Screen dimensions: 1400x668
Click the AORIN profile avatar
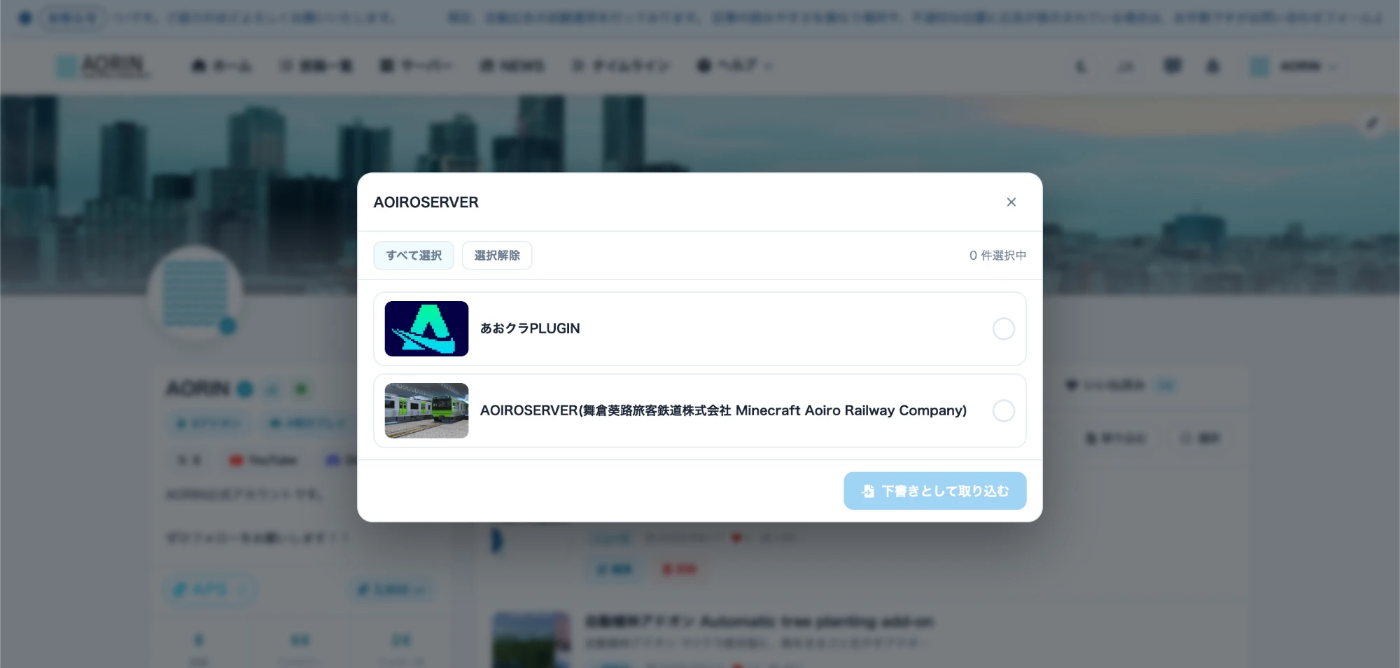pos(195,294)
